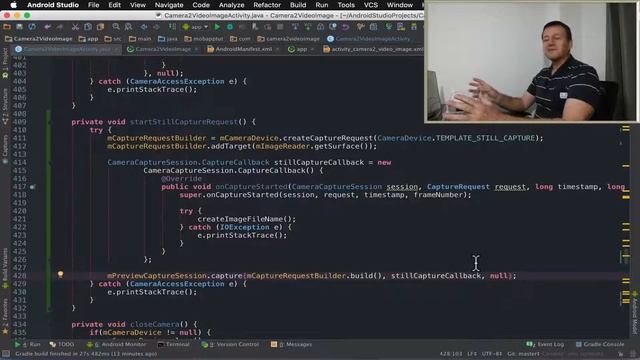Open the Analyze menu

231,5
